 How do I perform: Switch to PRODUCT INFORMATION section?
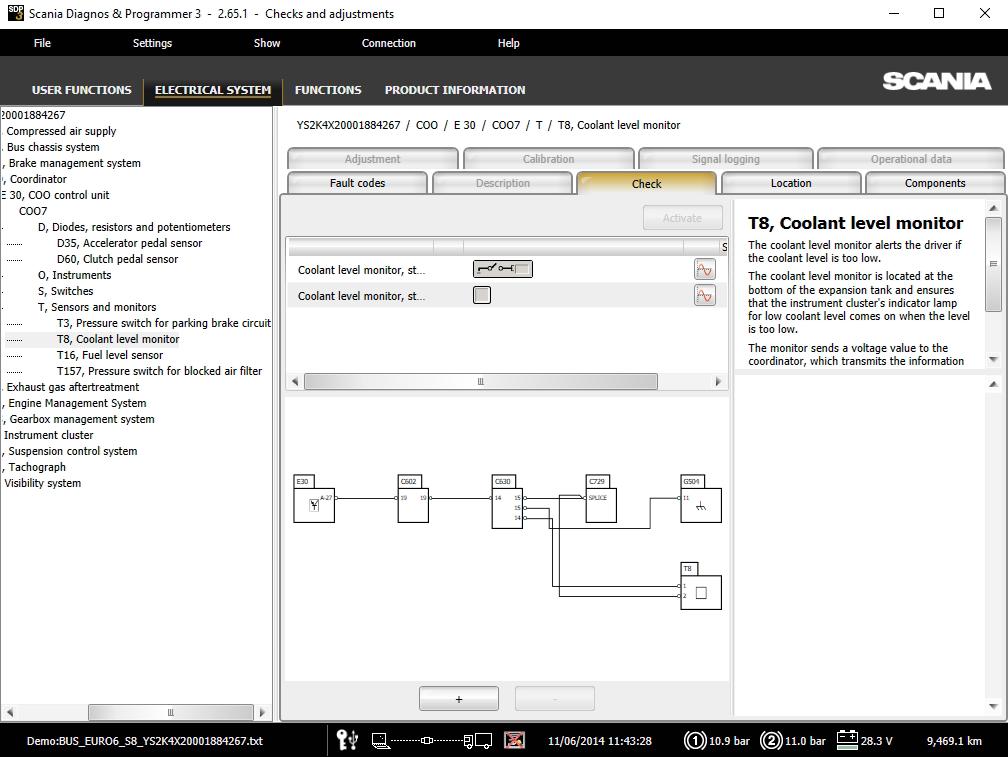455,90
